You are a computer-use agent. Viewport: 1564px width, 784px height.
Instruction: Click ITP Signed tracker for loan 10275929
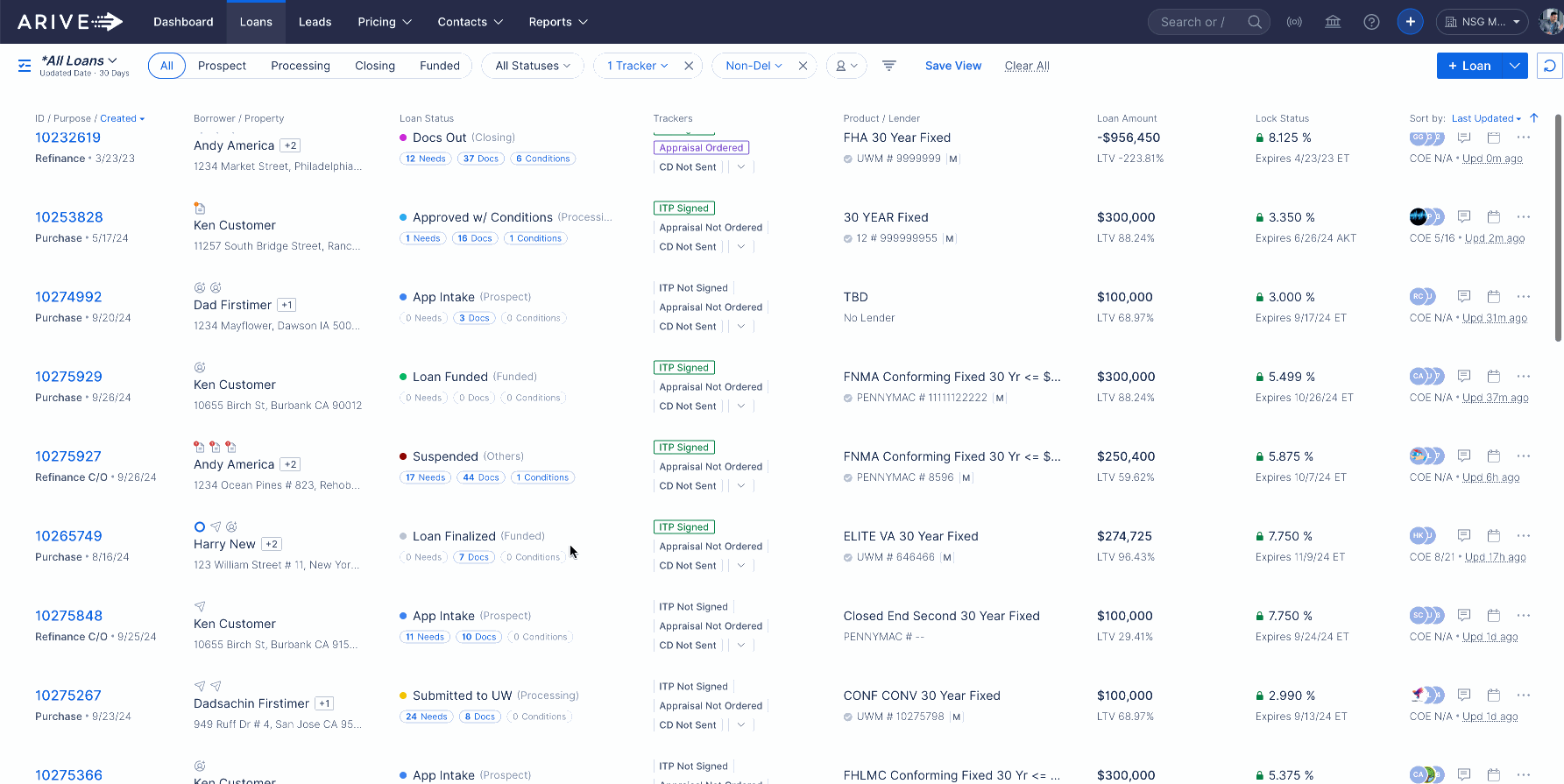(684, 368)
